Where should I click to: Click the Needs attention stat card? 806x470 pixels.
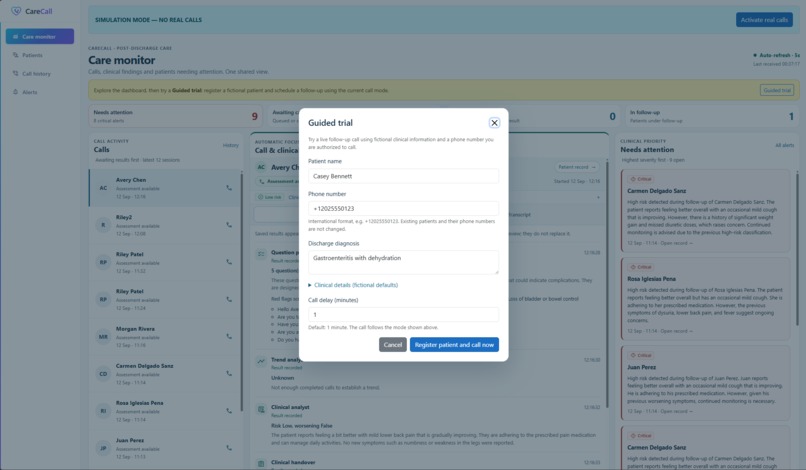175,116
